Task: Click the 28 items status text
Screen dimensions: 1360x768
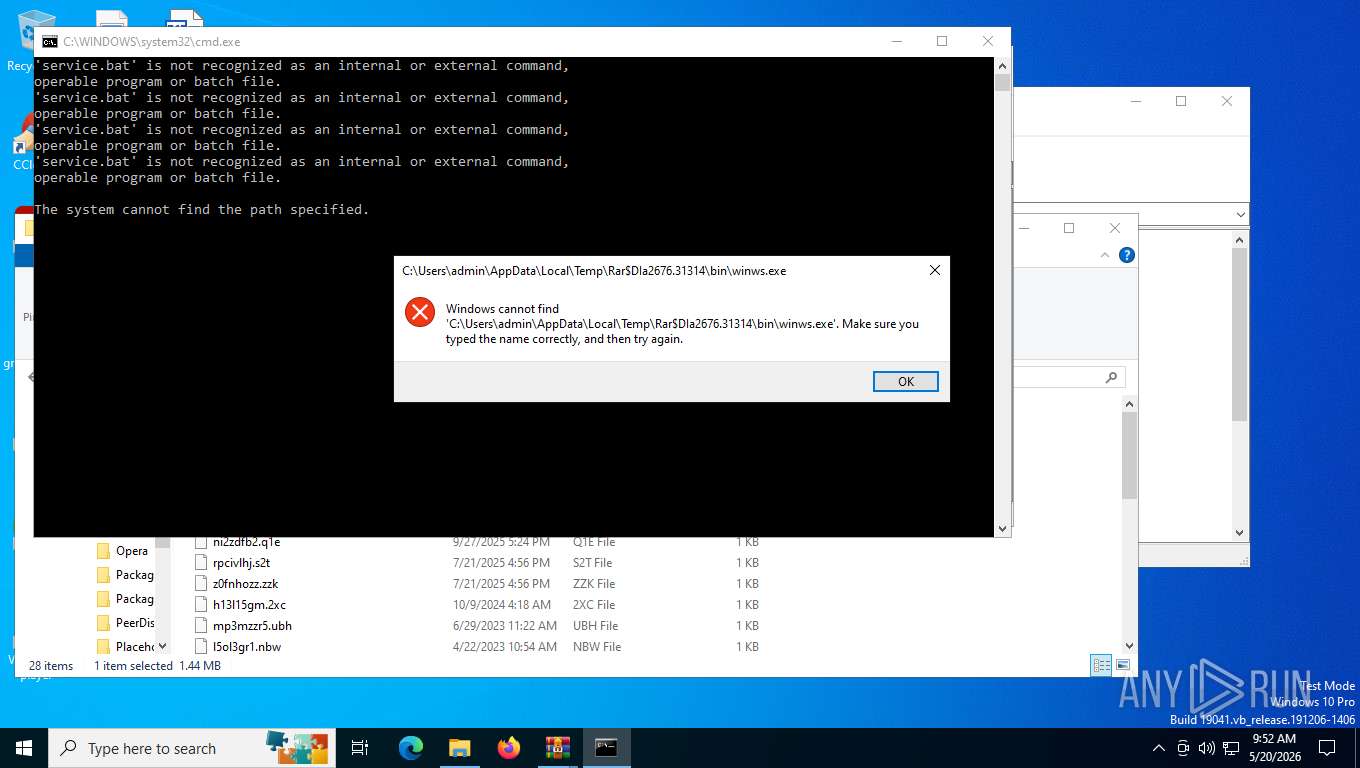Action: (x=51, y=666)
